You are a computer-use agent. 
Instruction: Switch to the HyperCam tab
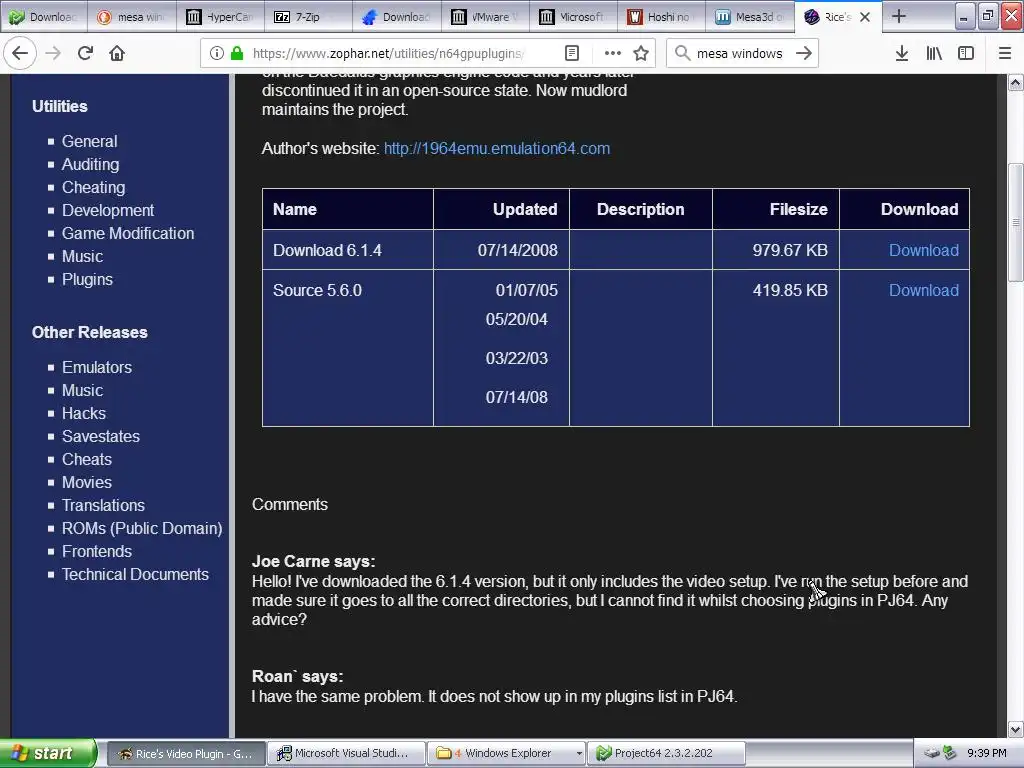pos(220,17)
